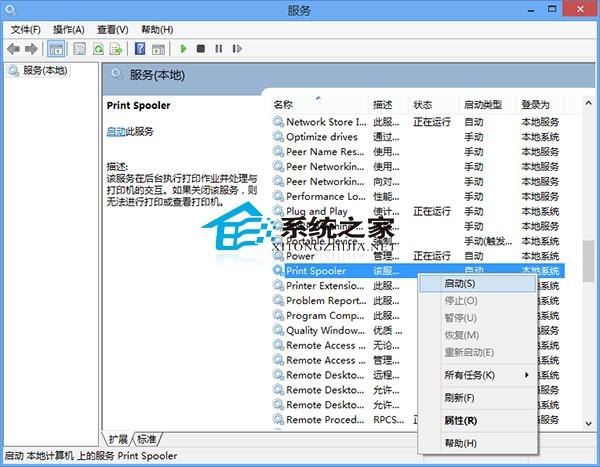Open the 操作(A) menu
This screenshot has height=467, width=600.
click(x=68, y=29)
